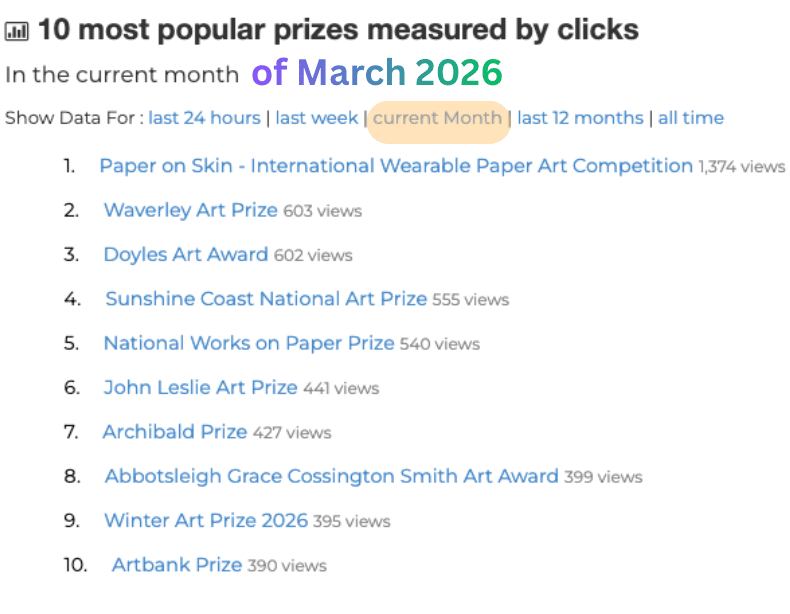Select the current Month filter

point(438,118)
